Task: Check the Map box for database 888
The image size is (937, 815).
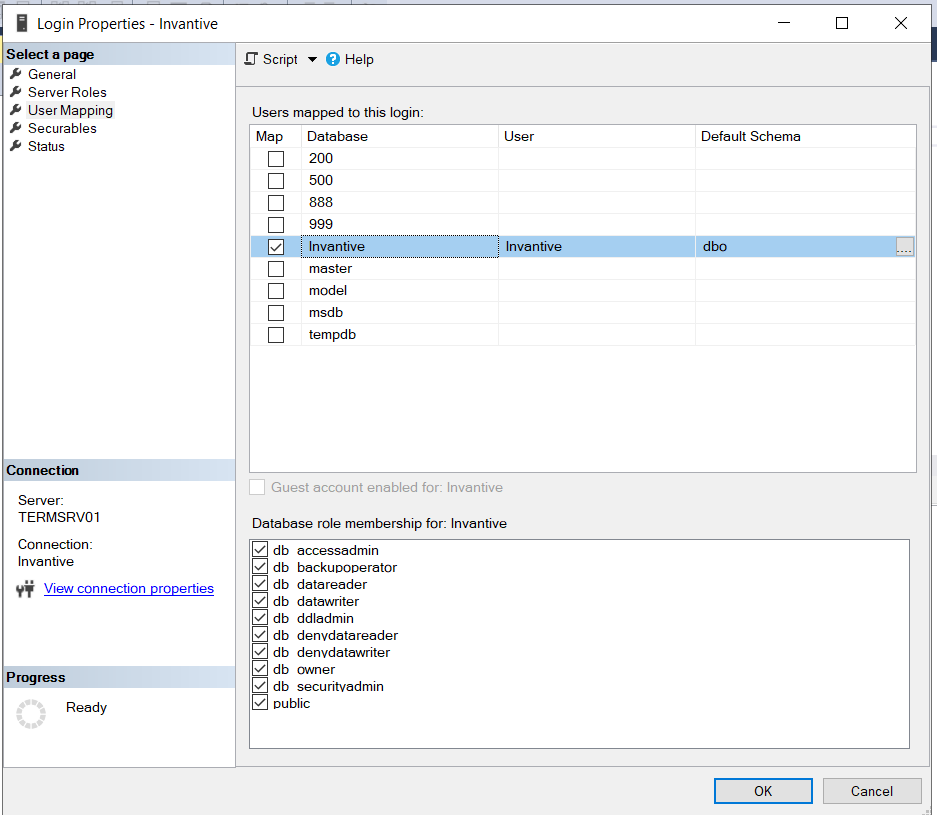Action: click(x=275, y=203)
